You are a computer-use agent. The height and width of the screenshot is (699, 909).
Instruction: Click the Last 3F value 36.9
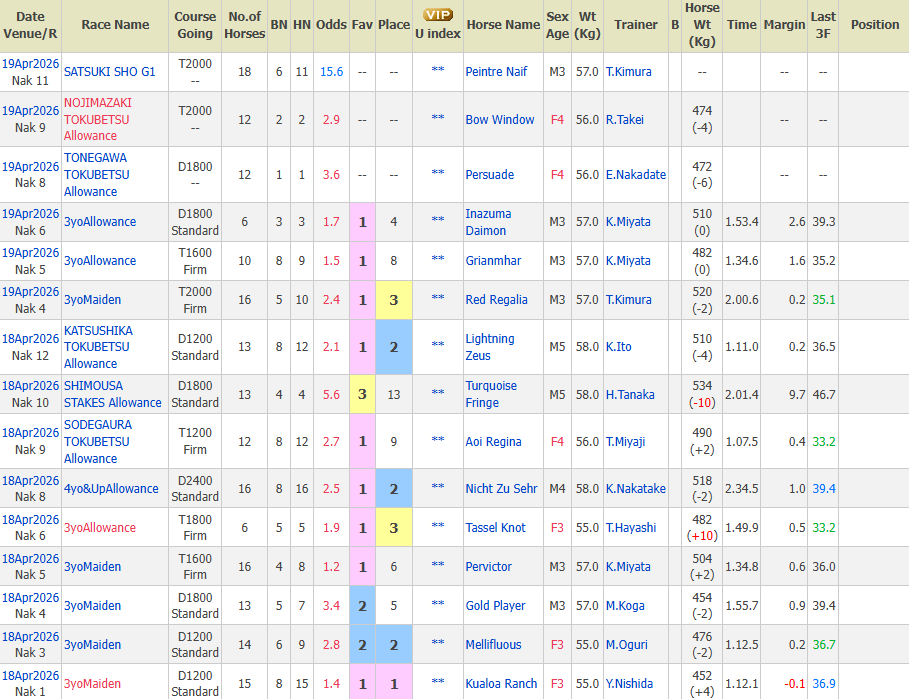coord(824,683)
